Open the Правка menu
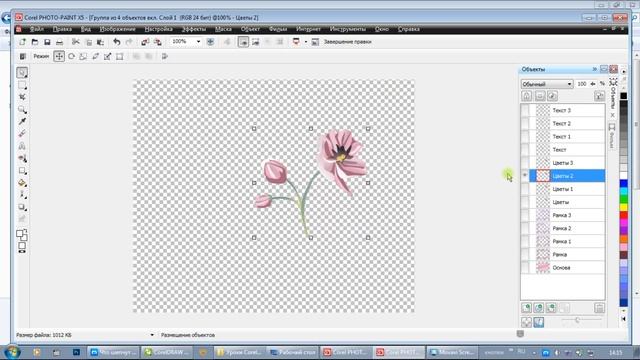The image size is (640, 360). click(62, 29)
